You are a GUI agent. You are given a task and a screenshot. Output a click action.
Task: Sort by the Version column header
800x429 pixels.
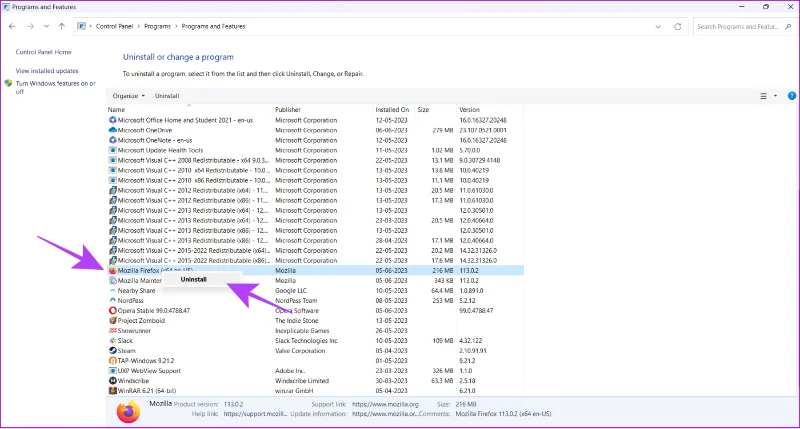[x=469, y=110]
